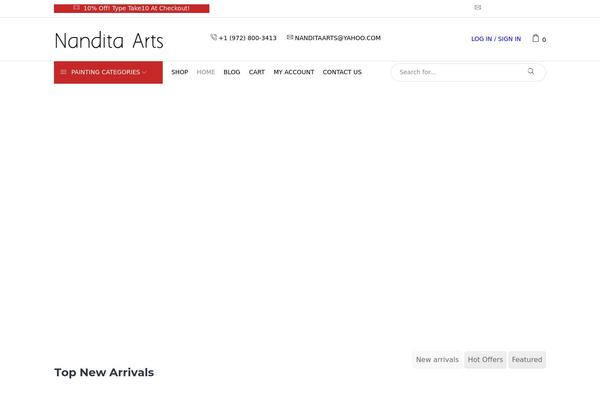Click Log In / Sign In link
Screen dimensions: 600x400
[496, 39]
